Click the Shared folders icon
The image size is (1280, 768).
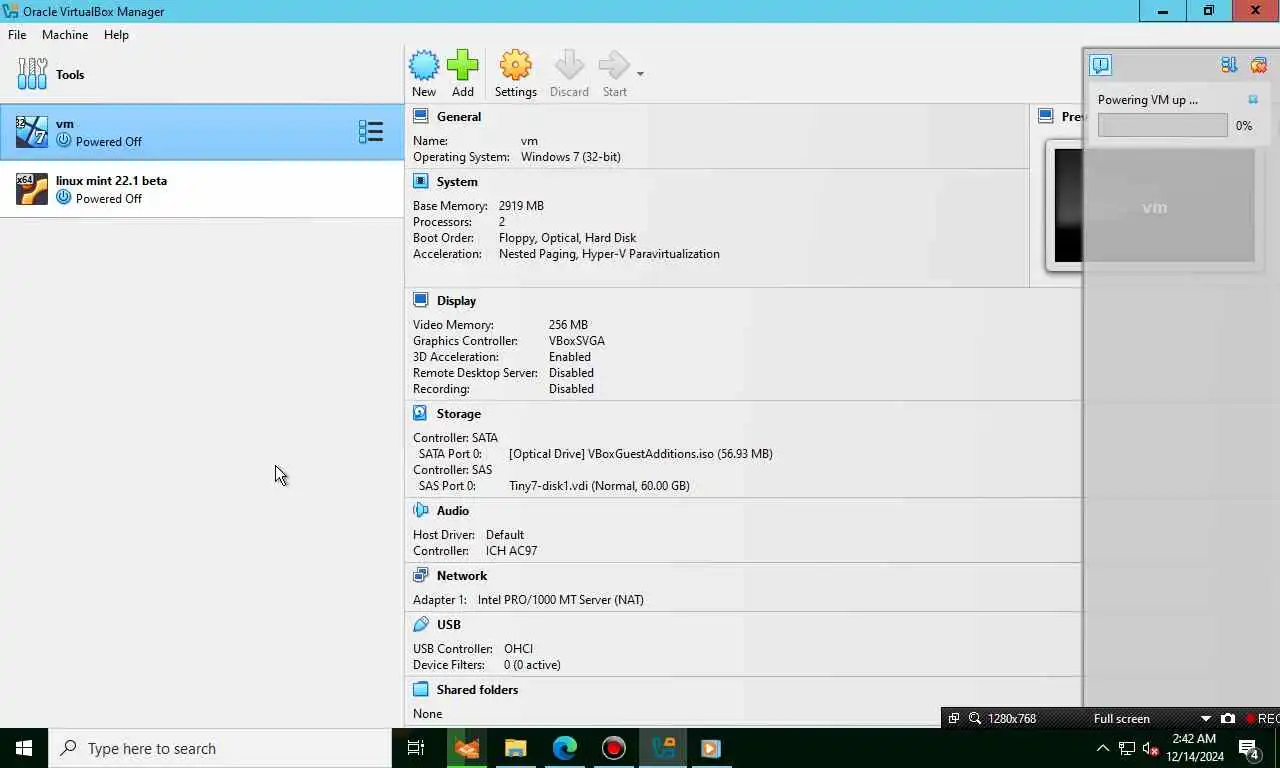421,690
